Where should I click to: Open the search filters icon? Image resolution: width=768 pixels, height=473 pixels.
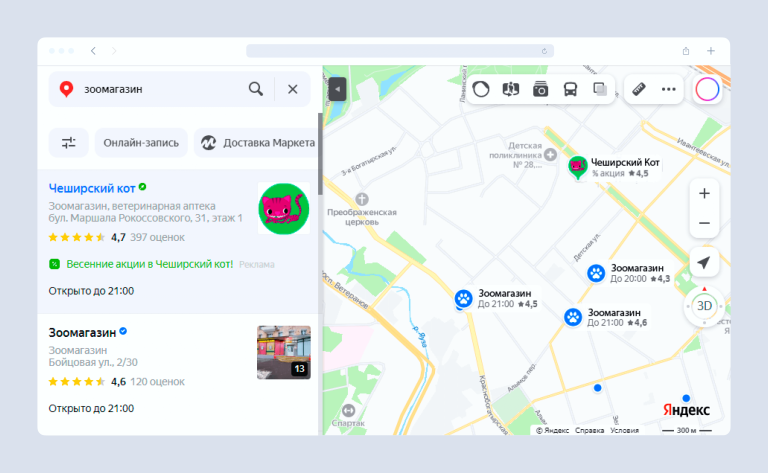(x=69, y=143)
